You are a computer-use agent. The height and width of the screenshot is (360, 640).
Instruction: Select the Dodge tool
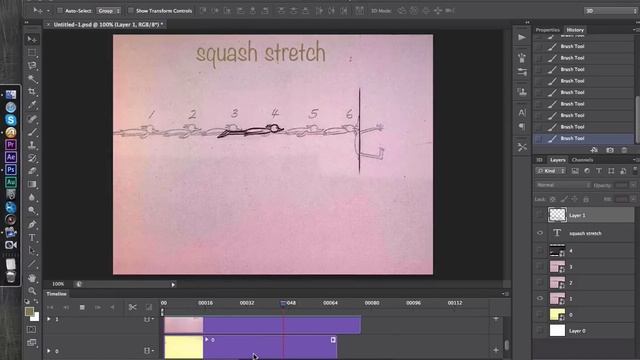click(x=32, y=210)
